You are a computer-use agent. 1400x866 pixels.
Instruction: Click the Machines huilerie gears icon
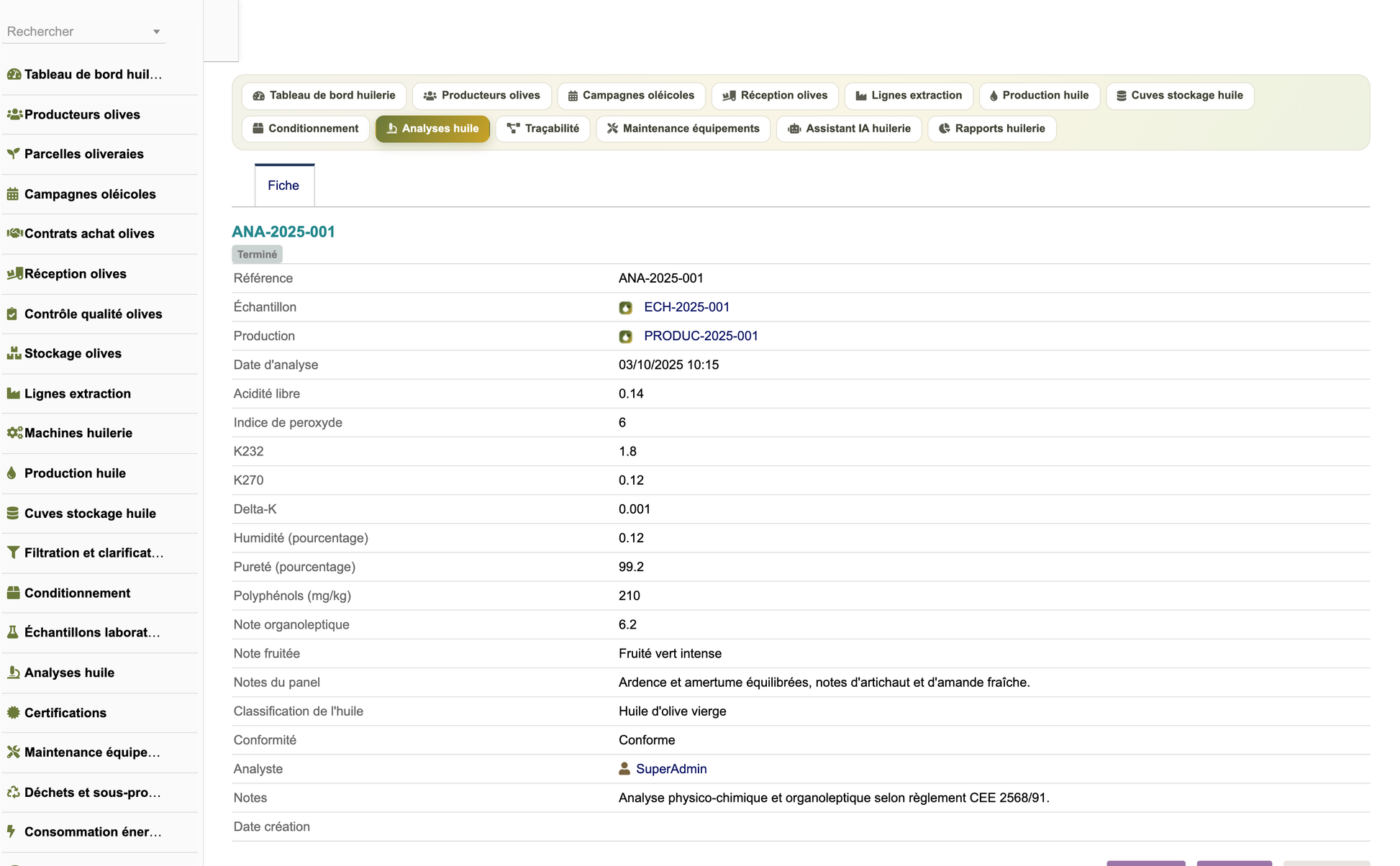pyautogui.click(x=14, y=433)
